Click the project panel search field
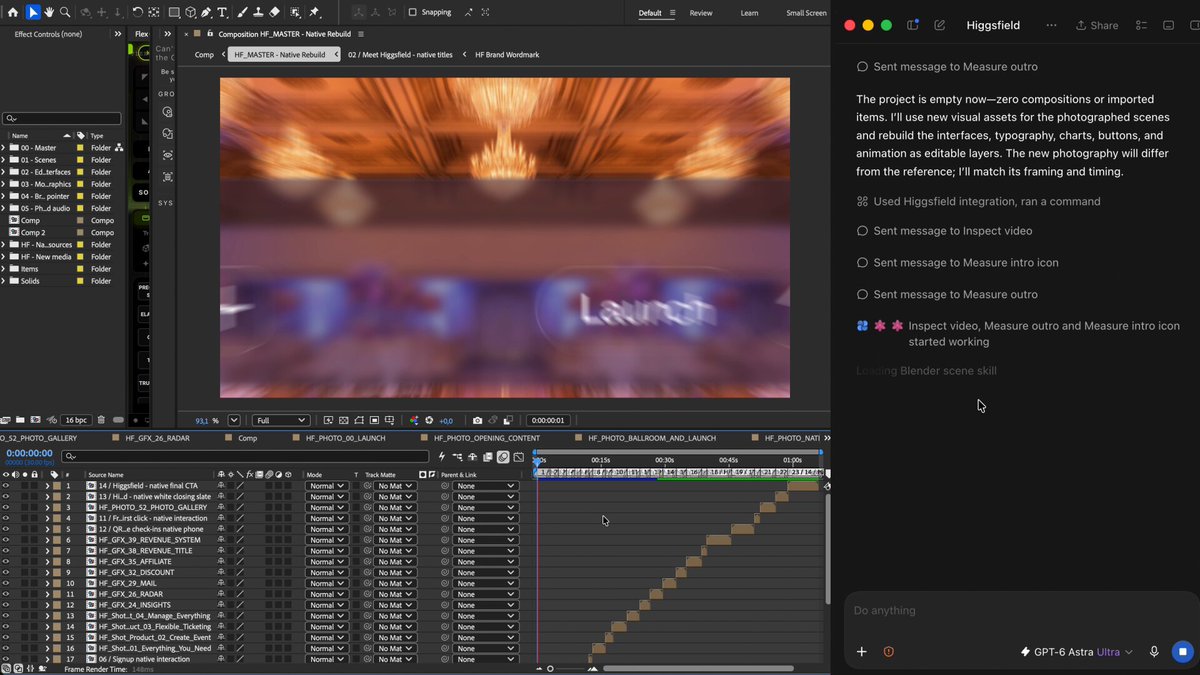The width and height of the screenshot is (1200, 675). 62,118
